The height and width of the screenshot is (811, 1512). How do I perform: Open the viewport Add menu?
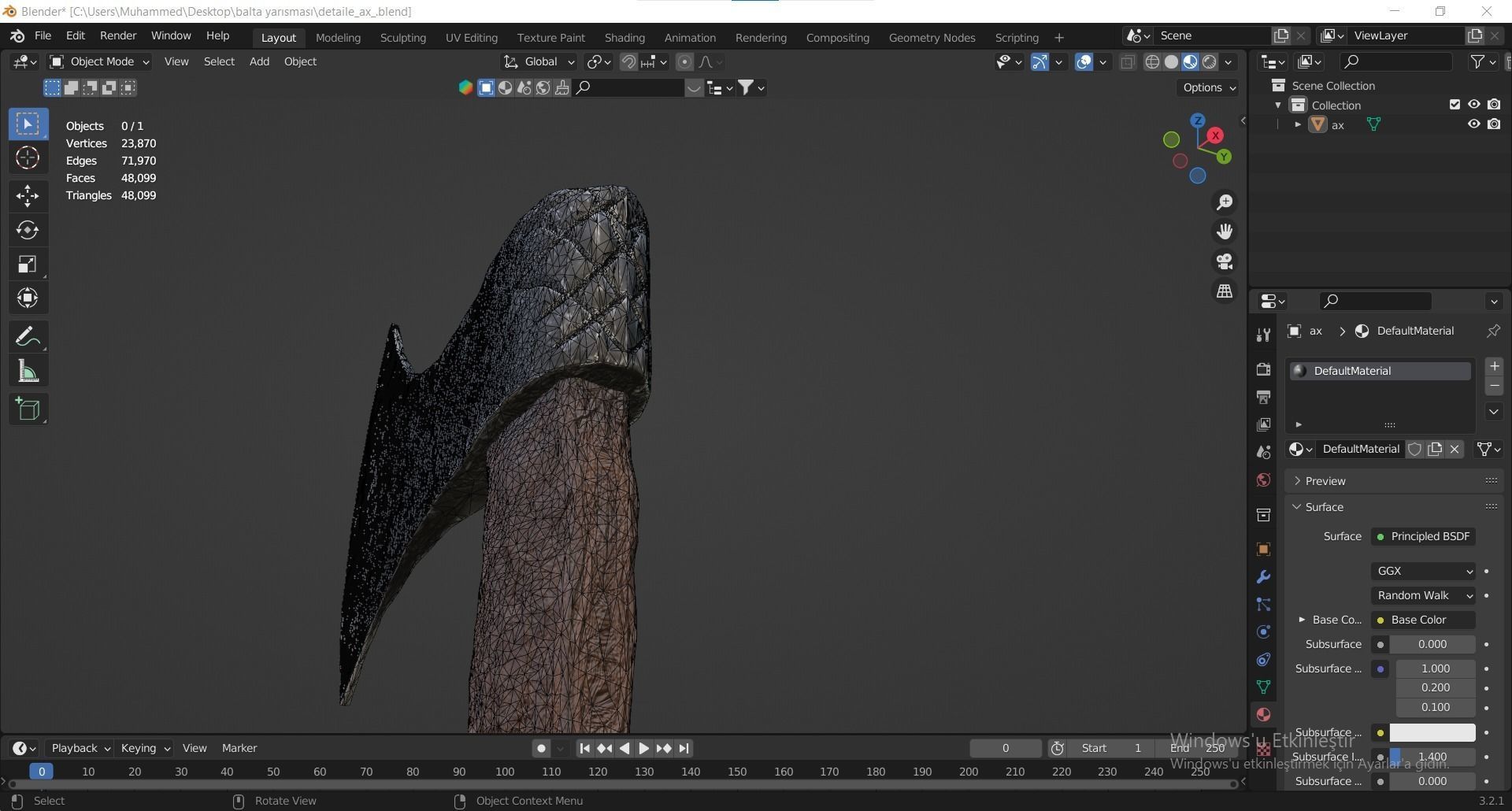[259, 61]
